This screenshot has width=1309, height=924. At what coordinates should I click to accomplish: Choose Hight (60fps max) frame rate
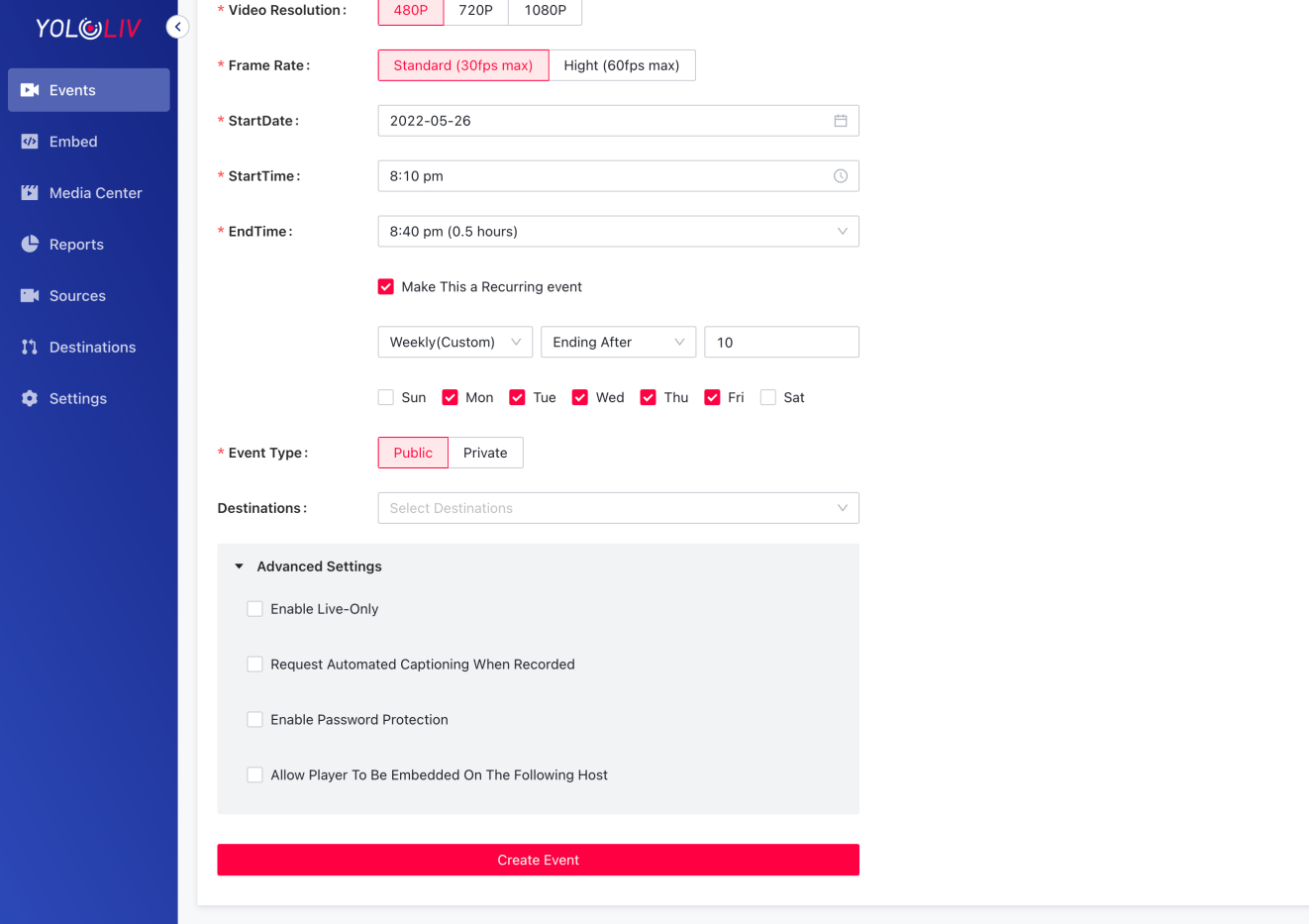pyautogui.click(x=622, y=65)
